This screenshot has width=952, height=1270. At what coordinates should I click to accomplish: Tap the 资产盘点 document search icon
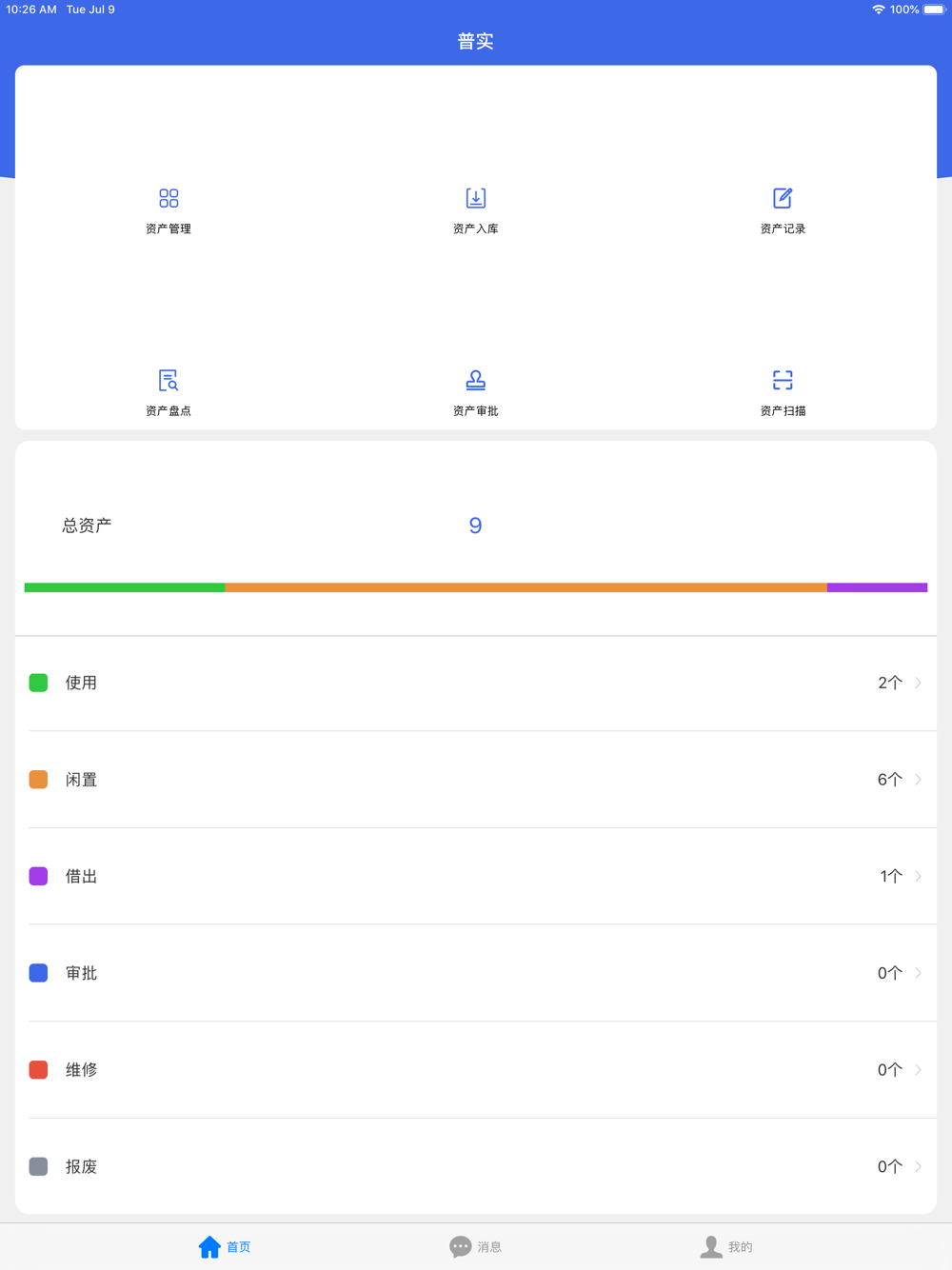pyautogui.click(x=169, y=381)
